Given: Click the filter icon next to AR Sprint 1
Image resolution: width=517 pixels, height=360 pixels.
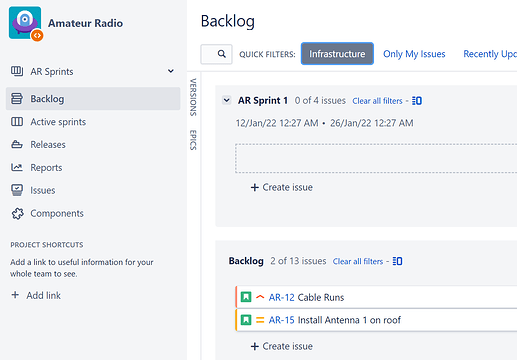Looking at the screenshot, I should (417, 101).
